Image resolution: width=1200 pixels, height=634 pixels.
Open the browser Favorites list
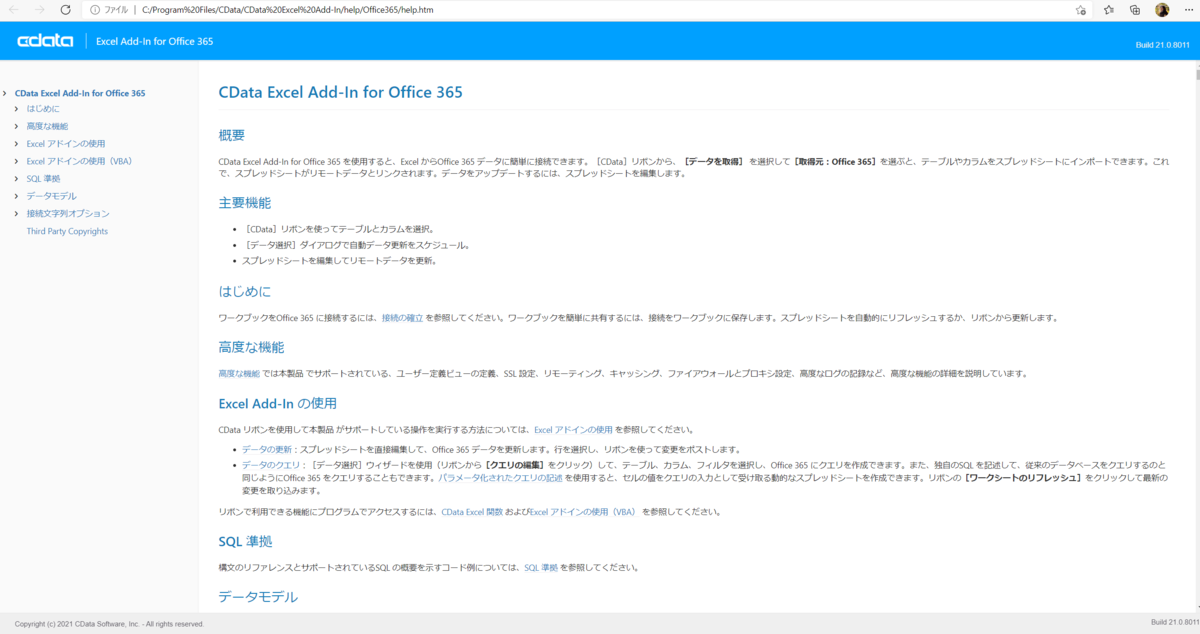[x=1110, y=10]
